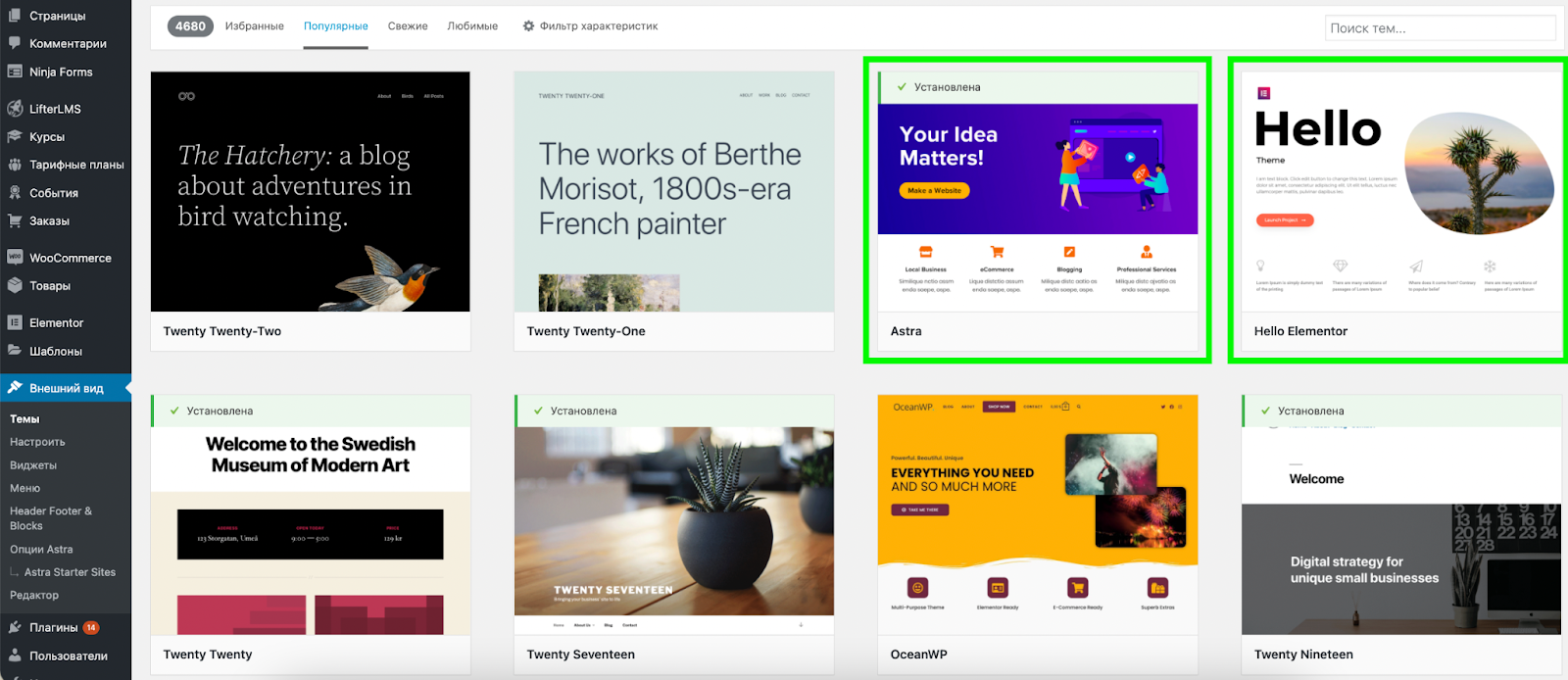1568x680 pixels.
Task: Click the Pages icon in sidebar
Action: 15,16
